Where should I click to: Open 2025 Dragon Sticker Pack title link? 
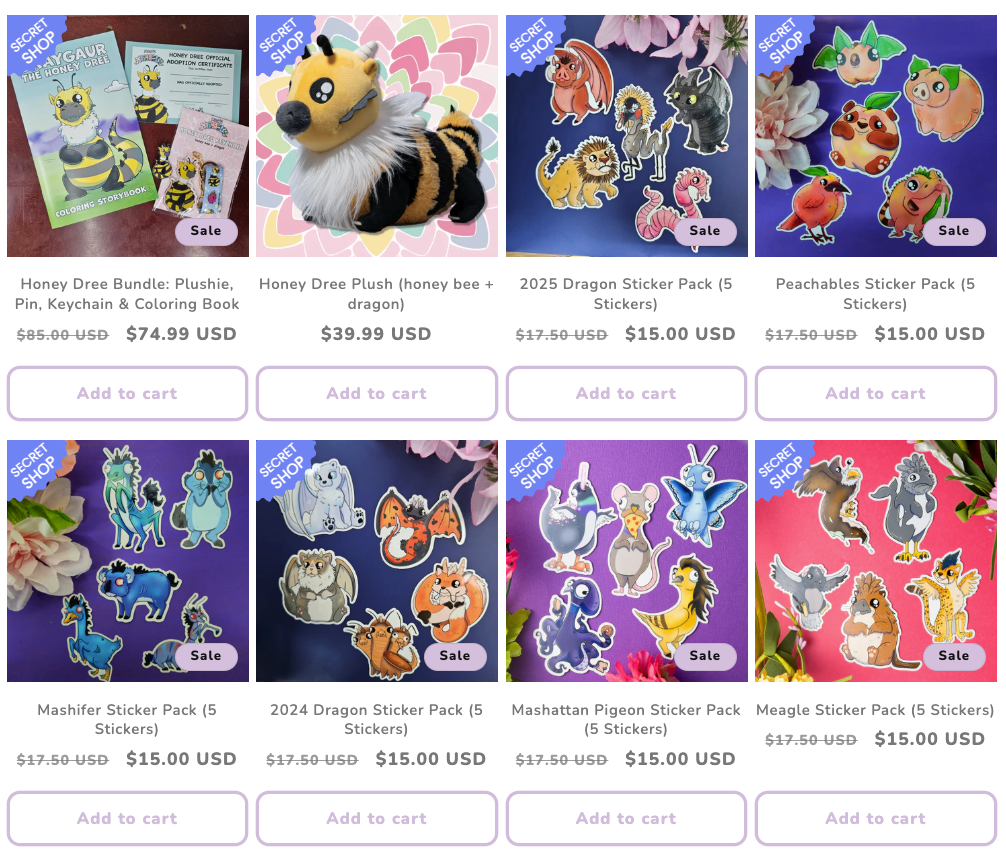tap(626, 294)
